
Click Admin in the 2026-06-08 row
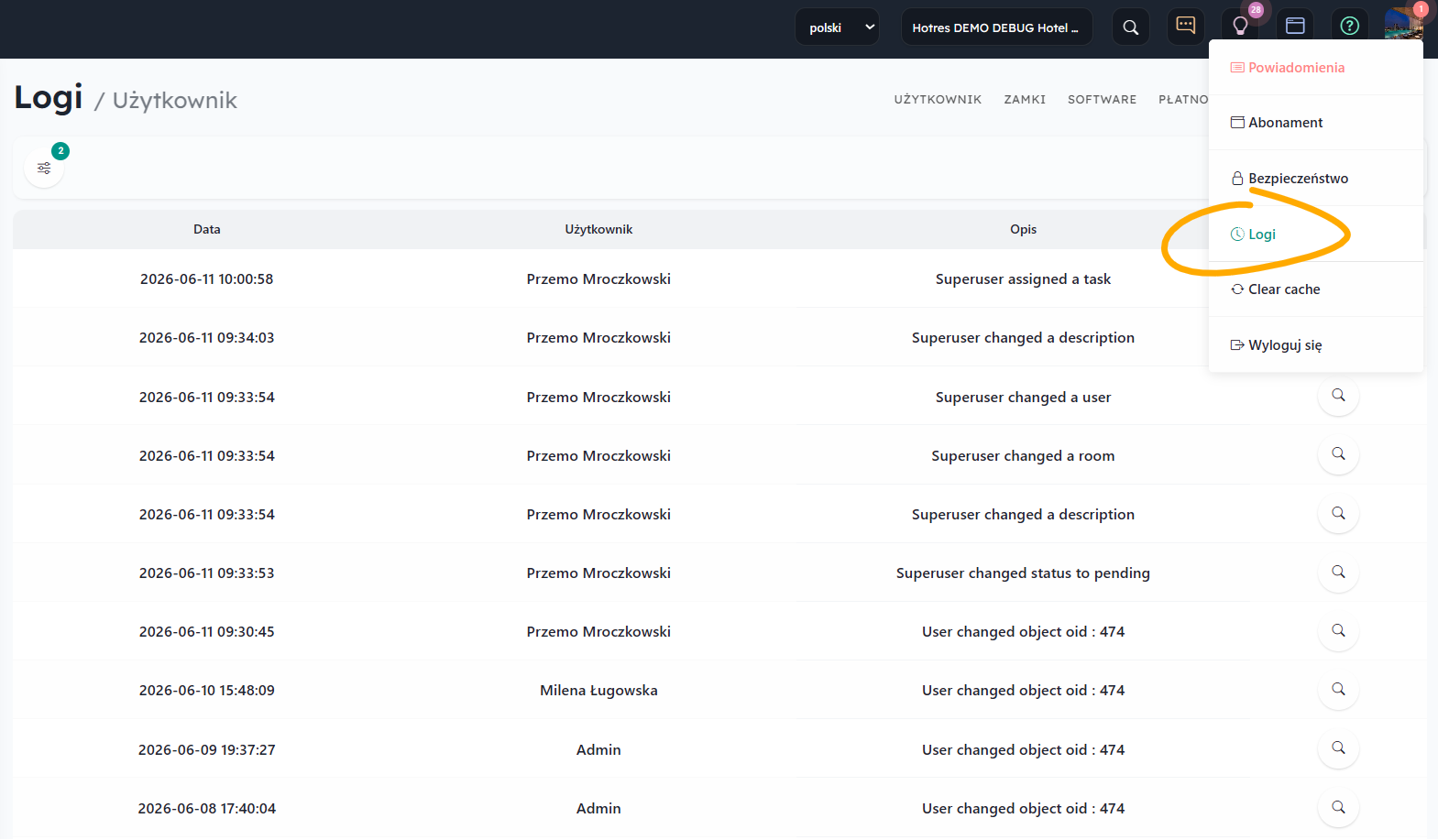[598, 809]
